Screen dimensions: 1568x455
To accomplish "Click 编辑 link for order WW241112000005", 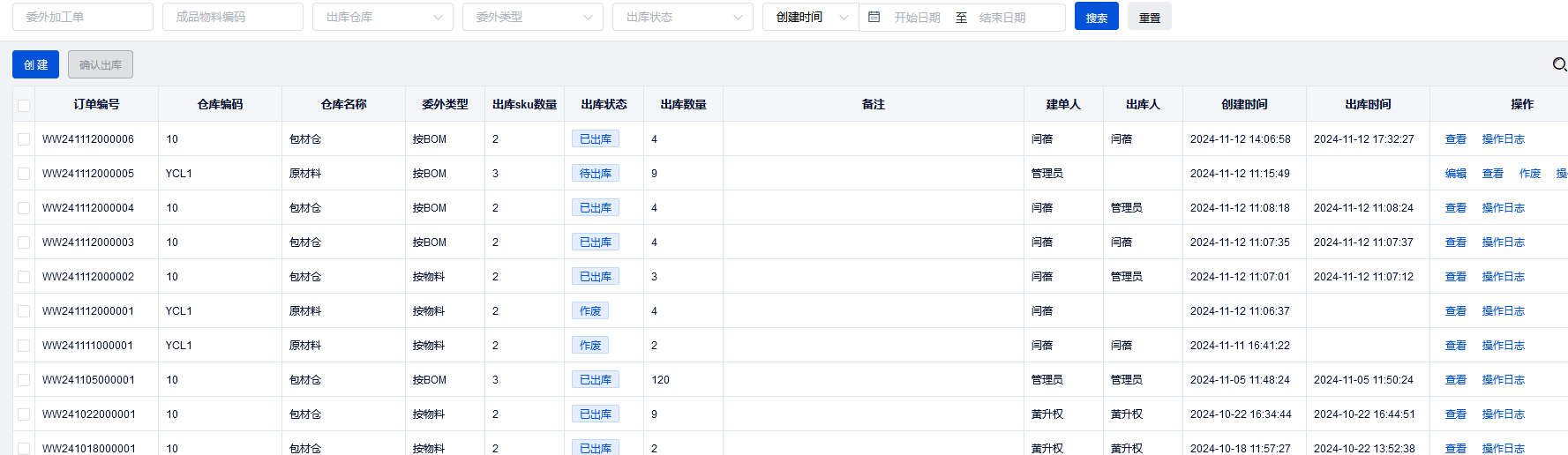I will [1455, 174].
